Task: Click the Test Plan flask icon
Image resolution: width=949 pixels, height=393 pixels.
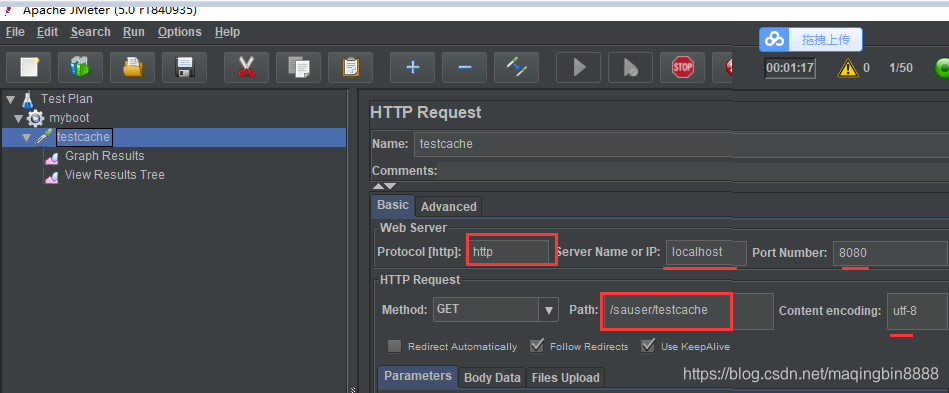Action: click(27, 99)
